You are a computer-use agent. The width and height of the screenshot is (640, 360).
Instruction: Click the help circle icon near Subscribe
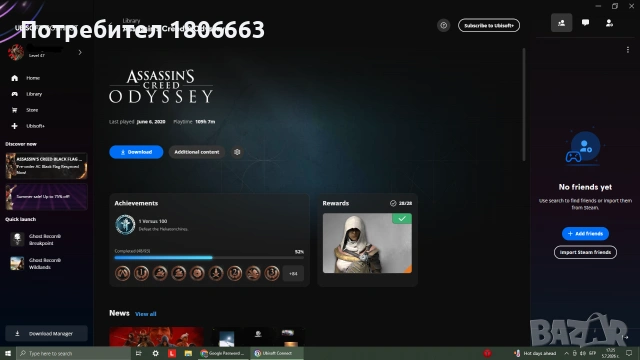click(444, 25)
